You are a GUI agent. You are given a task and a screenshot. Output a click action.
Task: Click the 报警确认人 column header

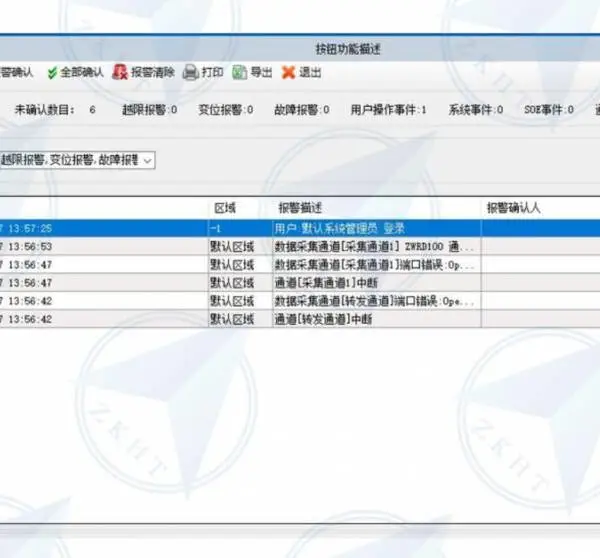pyautogui.click(x=513, y=208)
